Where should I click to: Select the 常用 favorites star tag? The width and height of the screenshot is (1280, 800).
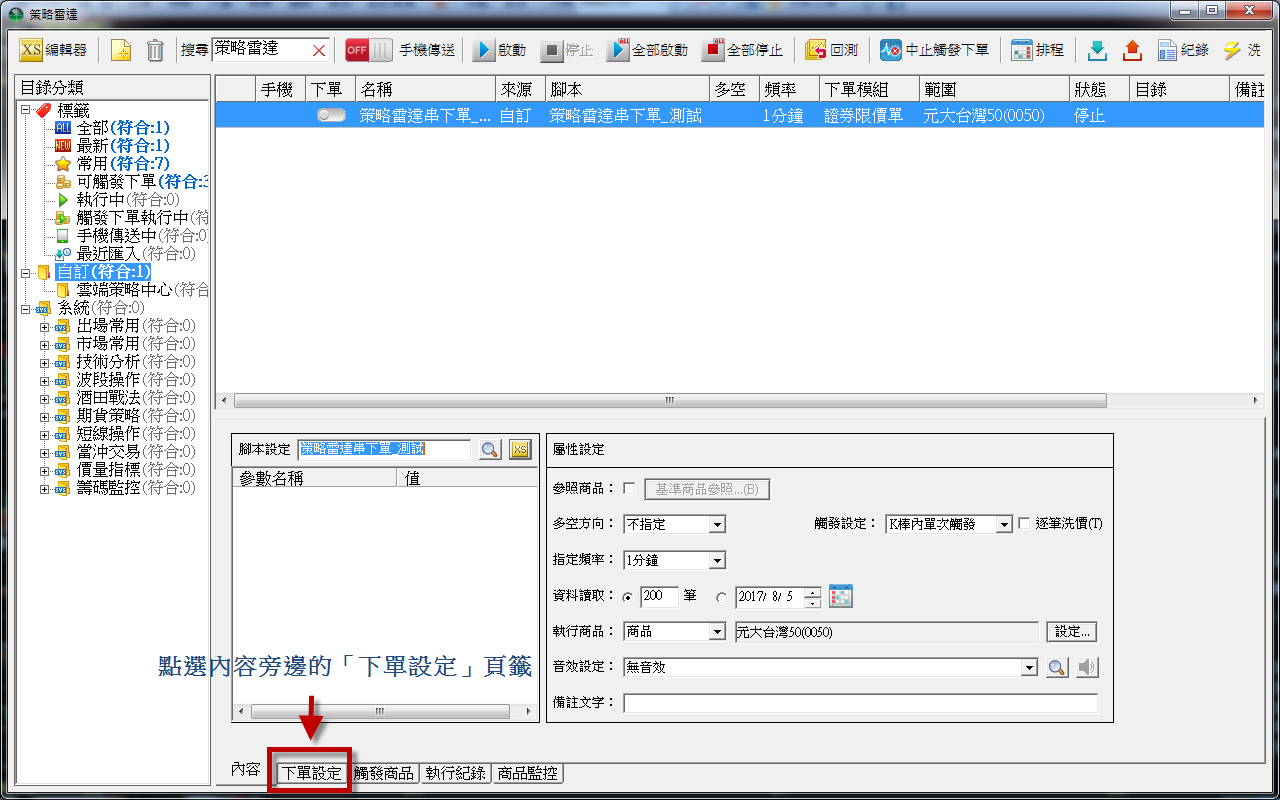pyautogui.click(x=113, y=164)
